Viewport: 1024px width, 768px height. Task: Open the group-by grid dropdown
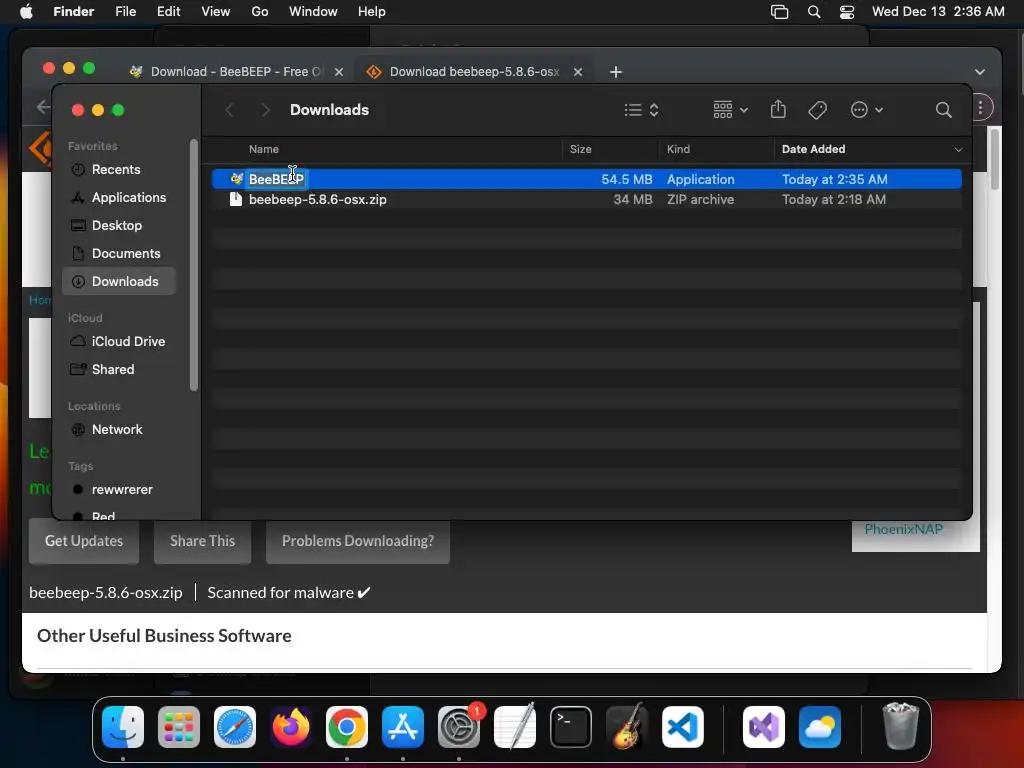(x=730, y=110)
